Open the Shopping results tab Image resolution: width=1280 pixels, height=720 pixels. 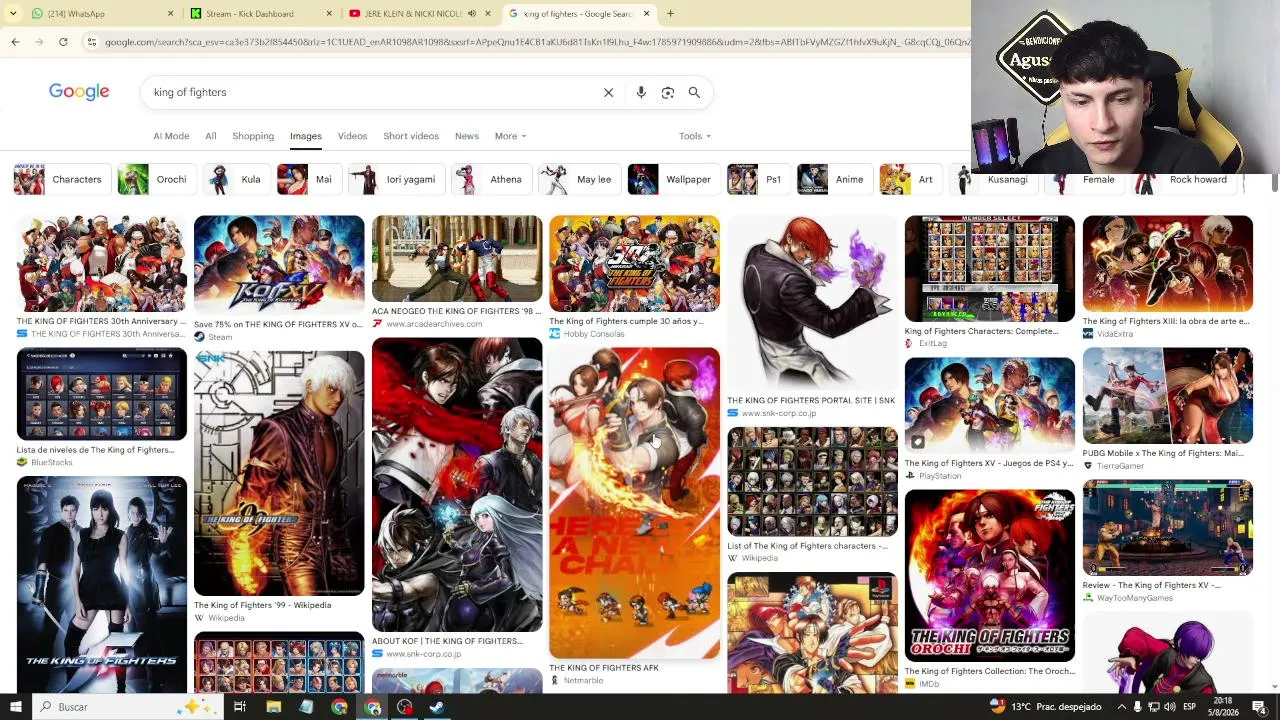pos(253,136)
